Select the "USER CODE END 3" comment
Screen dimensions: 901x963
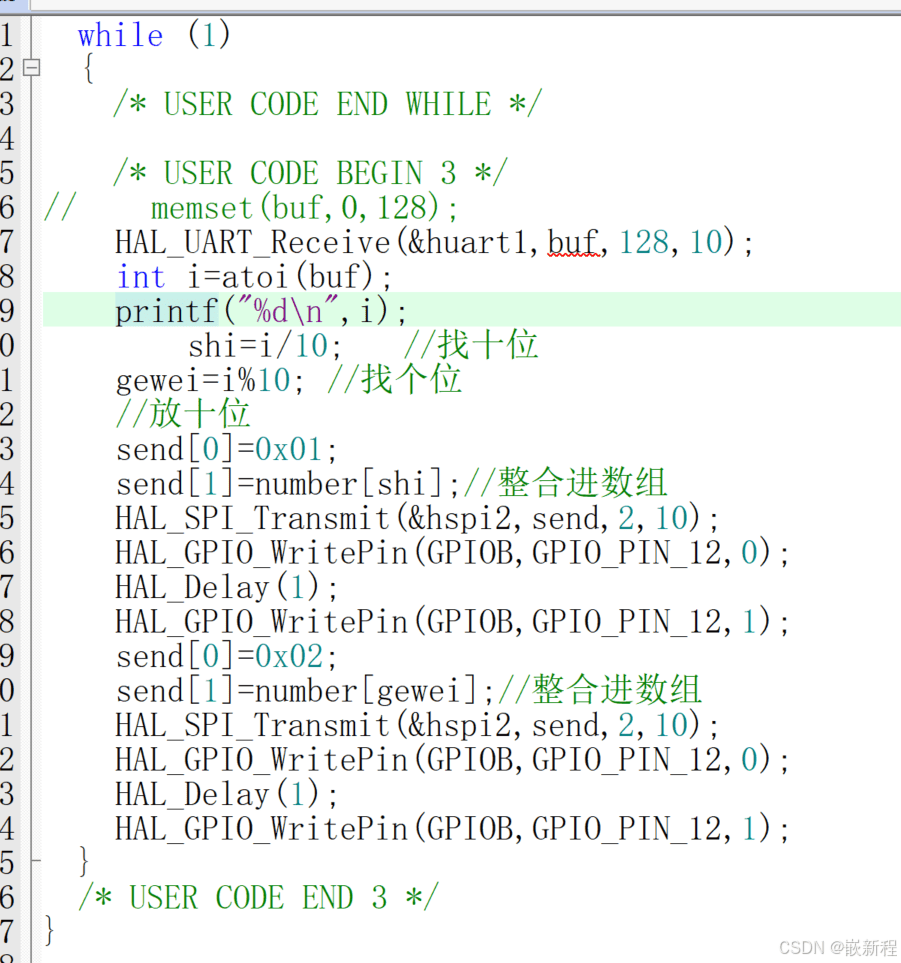259,897
